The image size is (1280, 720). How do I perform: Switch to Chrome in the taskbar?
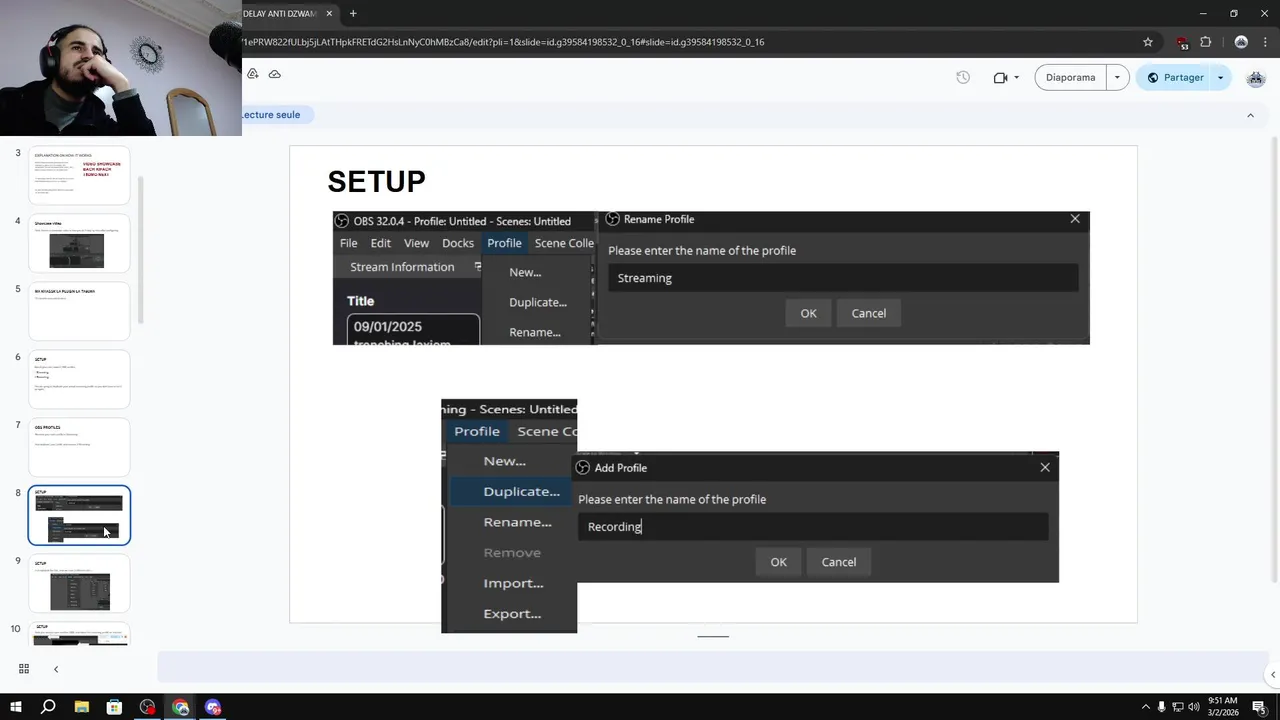coord(180,707)
